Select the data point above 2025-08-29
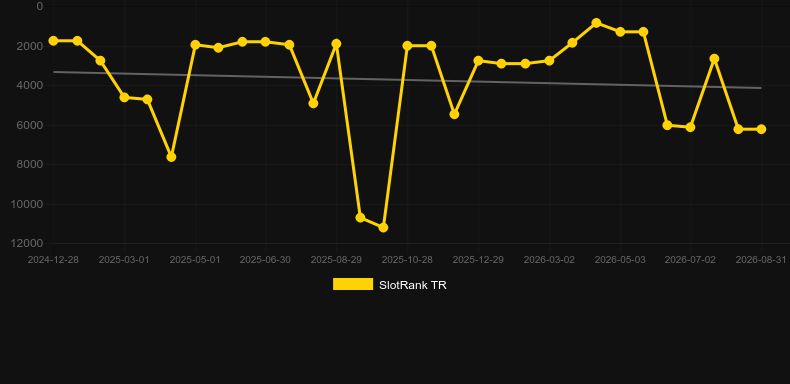This screenshot has height=384, width=790. [337, 44]
